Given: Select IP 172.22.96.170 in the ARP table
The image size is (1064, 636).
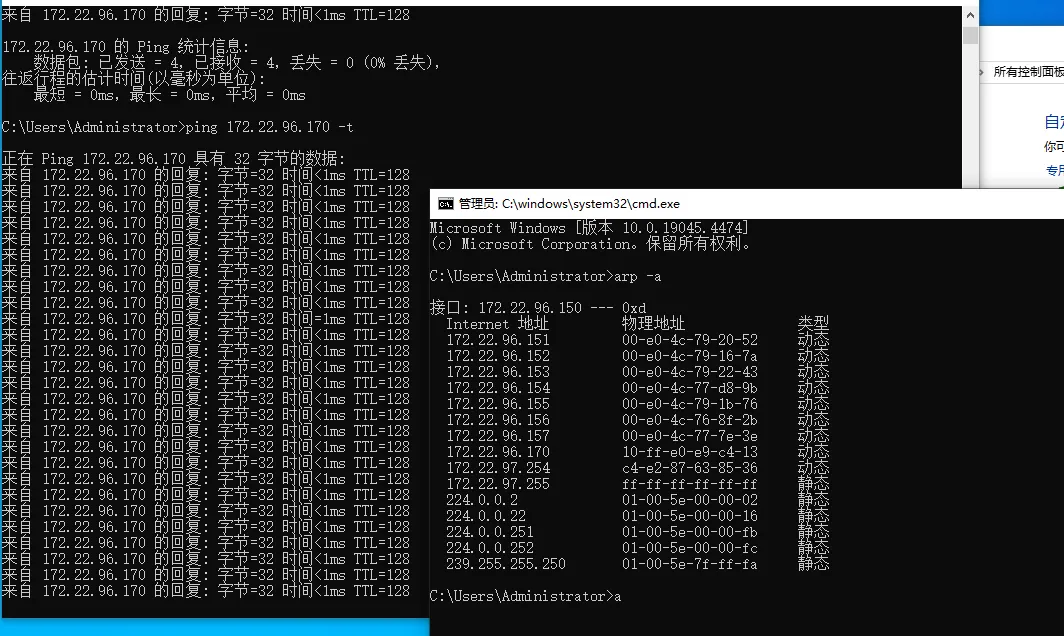Looking at the screenshot, I should click(497, 452).
